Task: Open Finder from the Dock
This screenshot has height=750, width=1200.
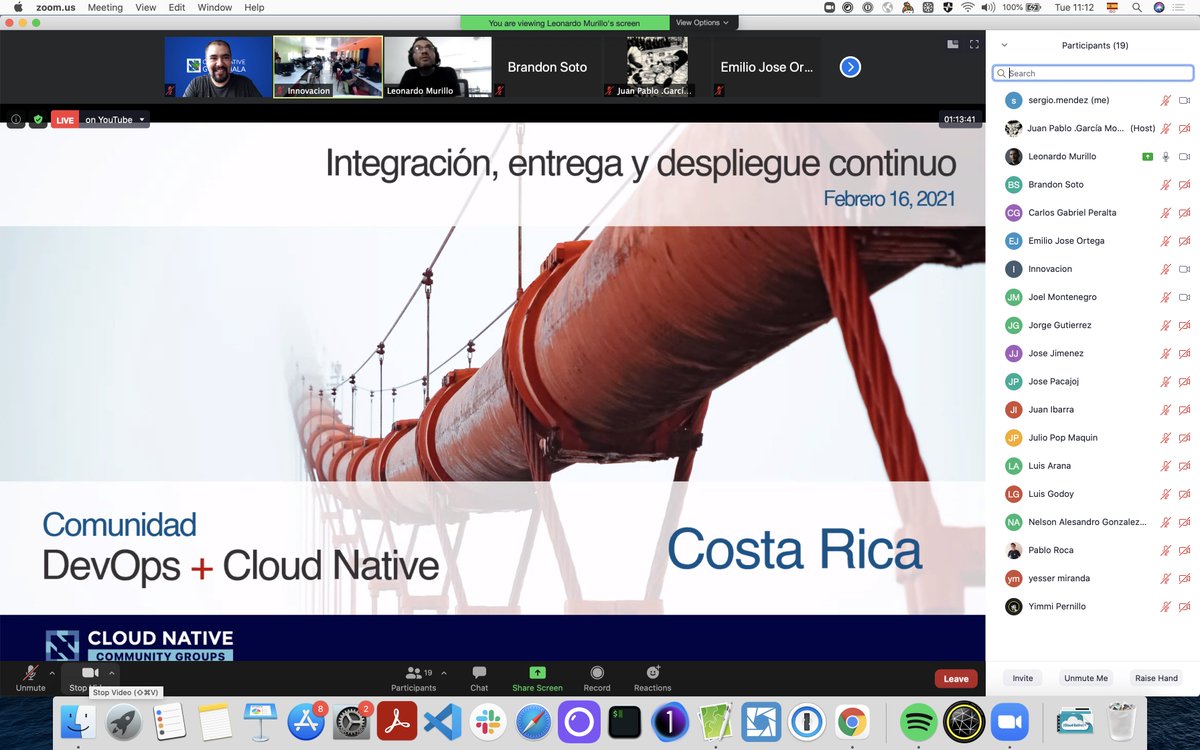Action: pyautogui.click(x=78, y=721)
